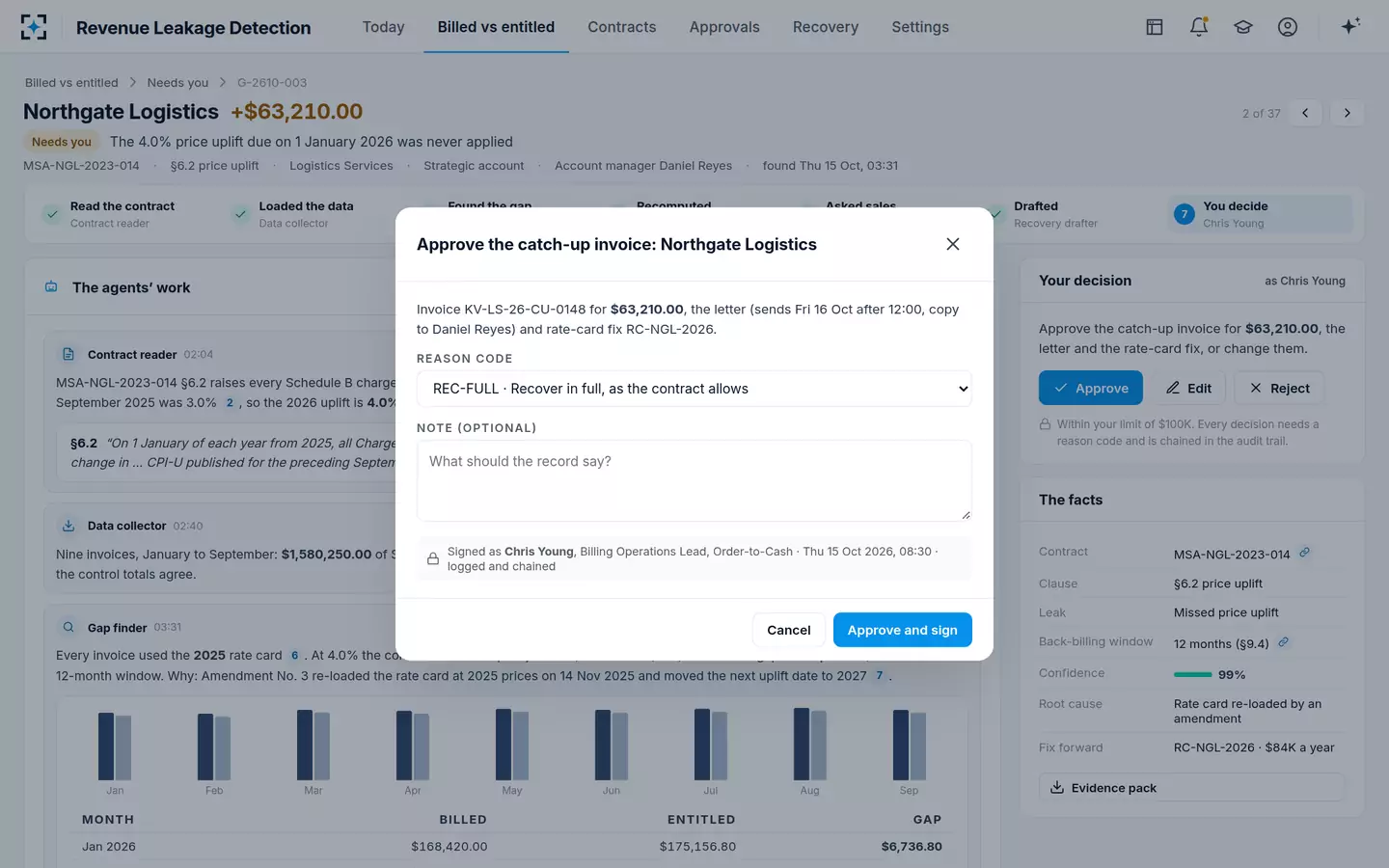Go to previous item chevron

pos(1305,113)
